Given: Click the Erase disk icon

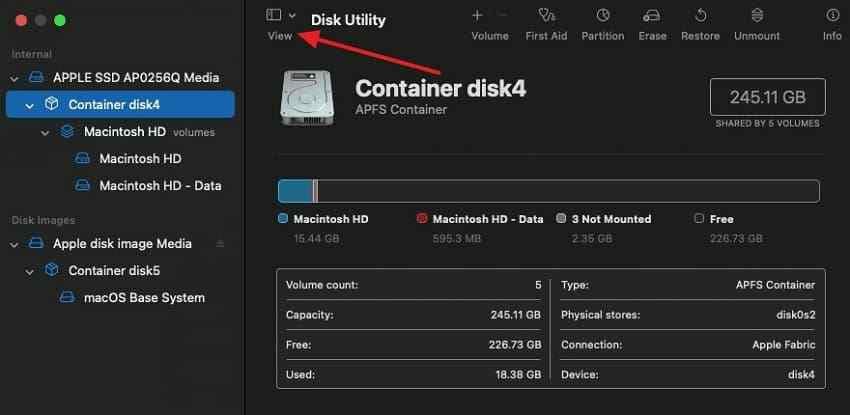Looking at the screenshot, I should [652, 16].
